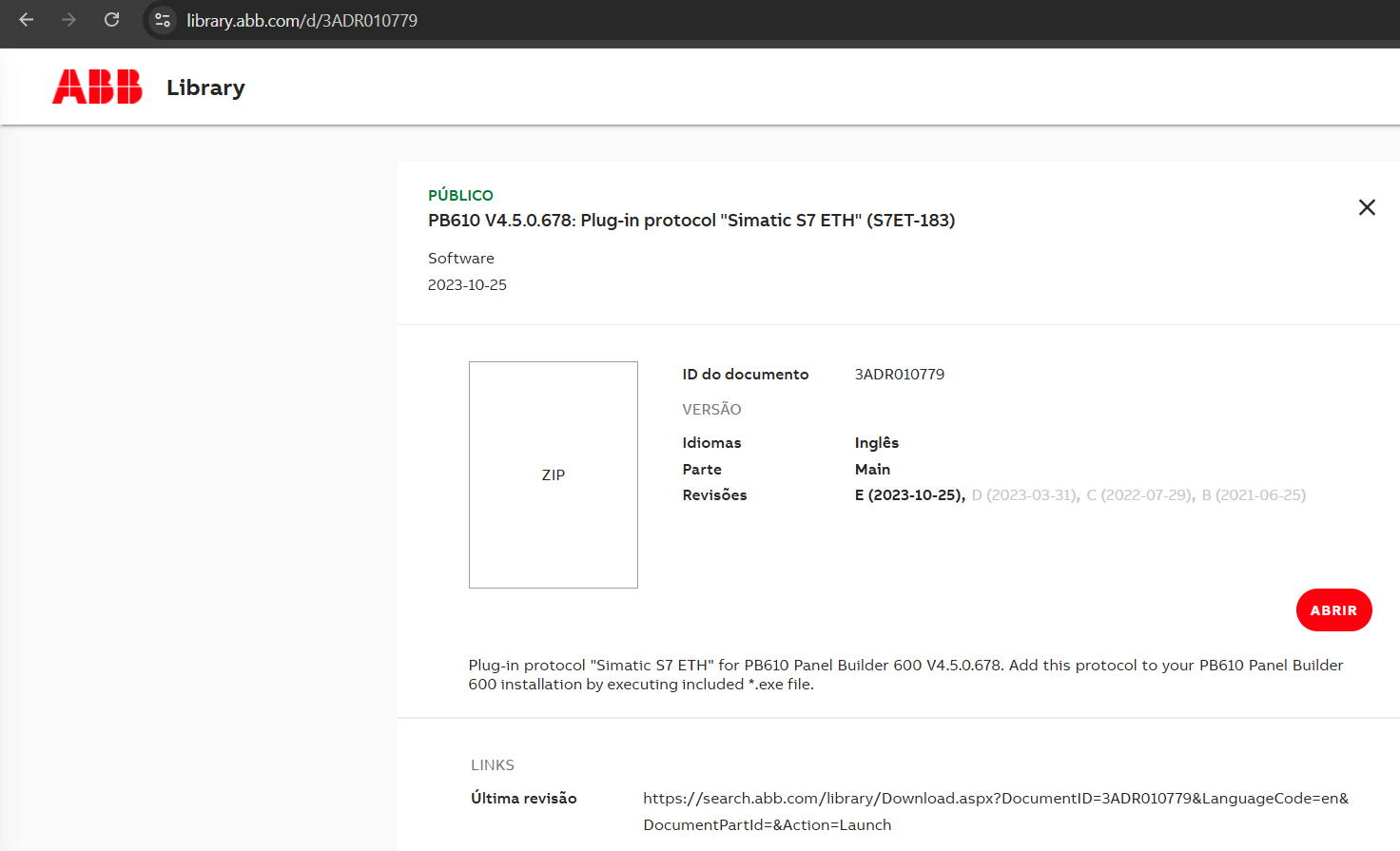
Task: Click the browser back arrow
Action: point(27,20)
